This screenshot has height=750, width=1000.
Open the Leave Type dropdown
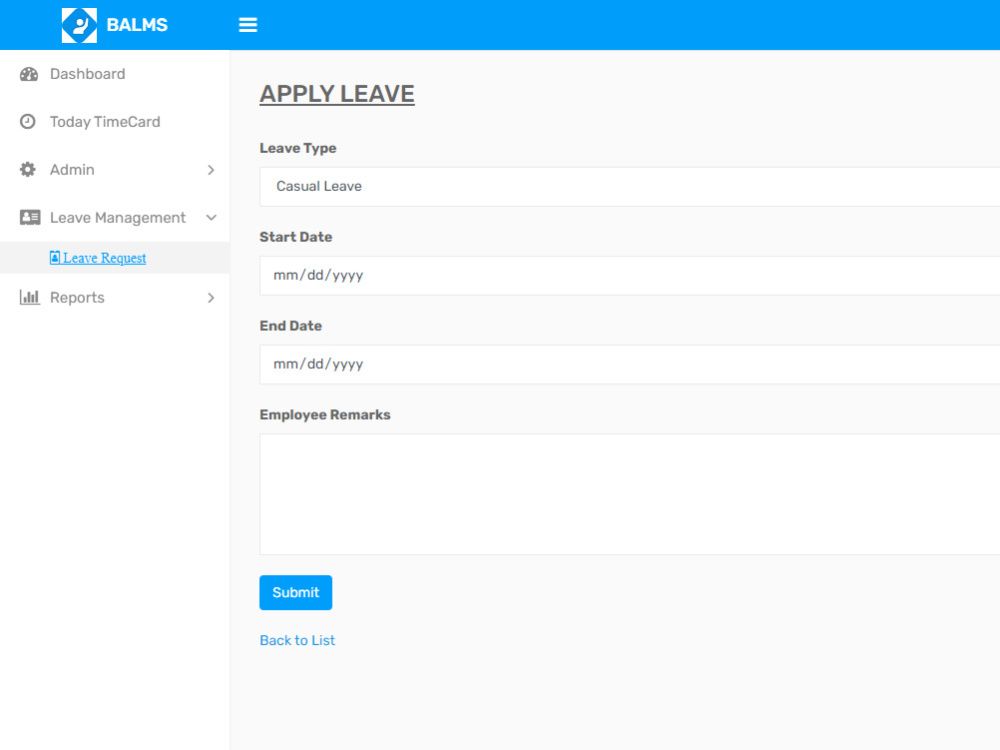point(629,186)
